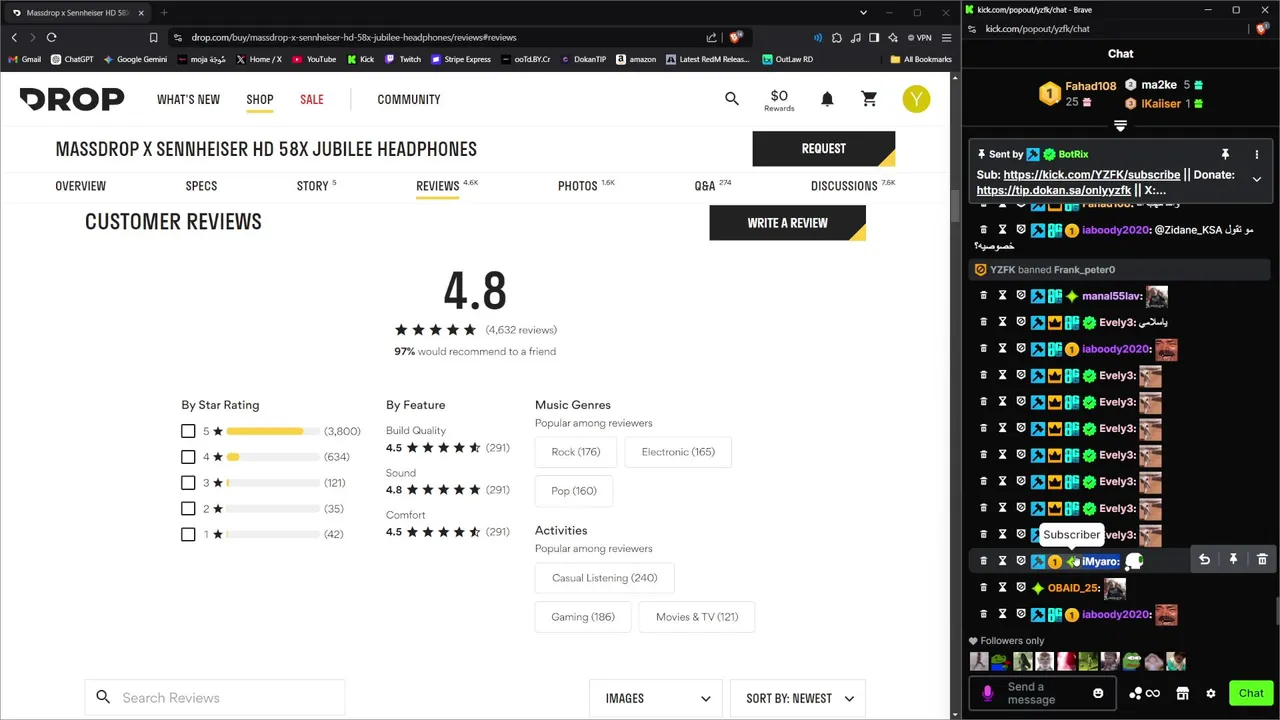Select the Gaming (186) activity chip
The width and height of the screenshot is (1280, 720).
583,617
